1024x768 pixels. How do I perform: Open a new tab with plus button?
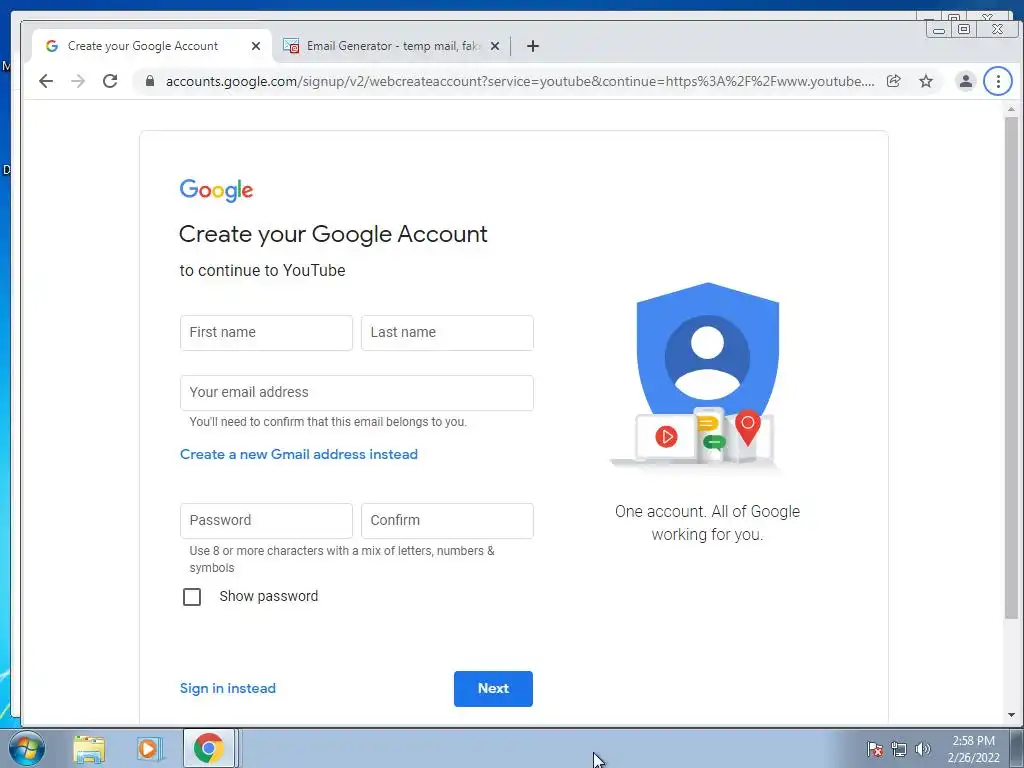(x=533, y=46)
